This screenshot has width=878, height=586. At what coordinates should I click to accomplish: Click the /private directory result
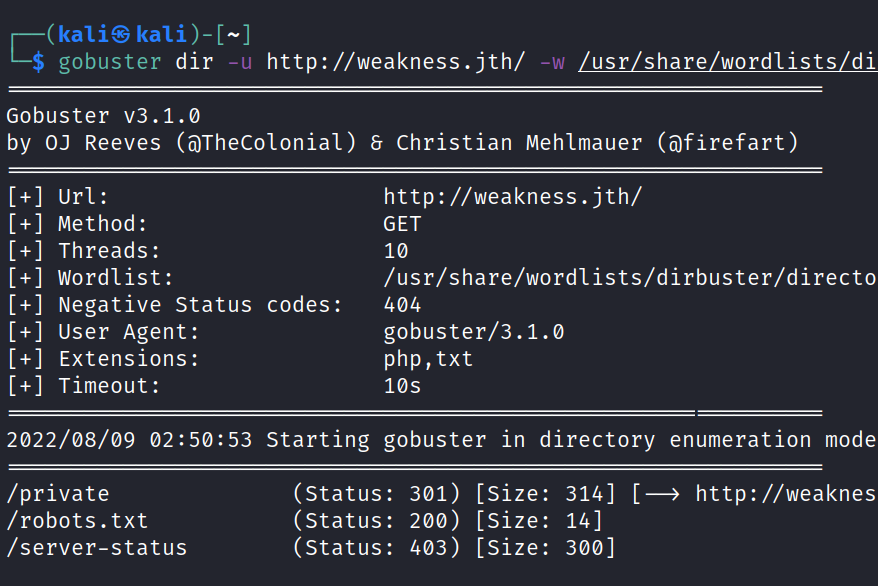pyautogui.click(x=57, y=493)
